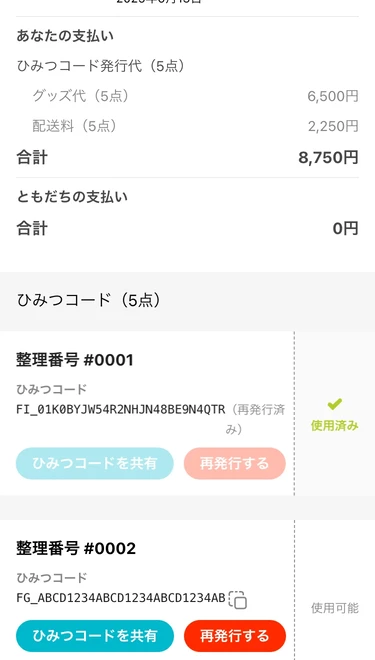Select the FG_ABCD1234 secret code text
Screen dimensions: 375x660
pyautogui.click(x=121, y=598)
